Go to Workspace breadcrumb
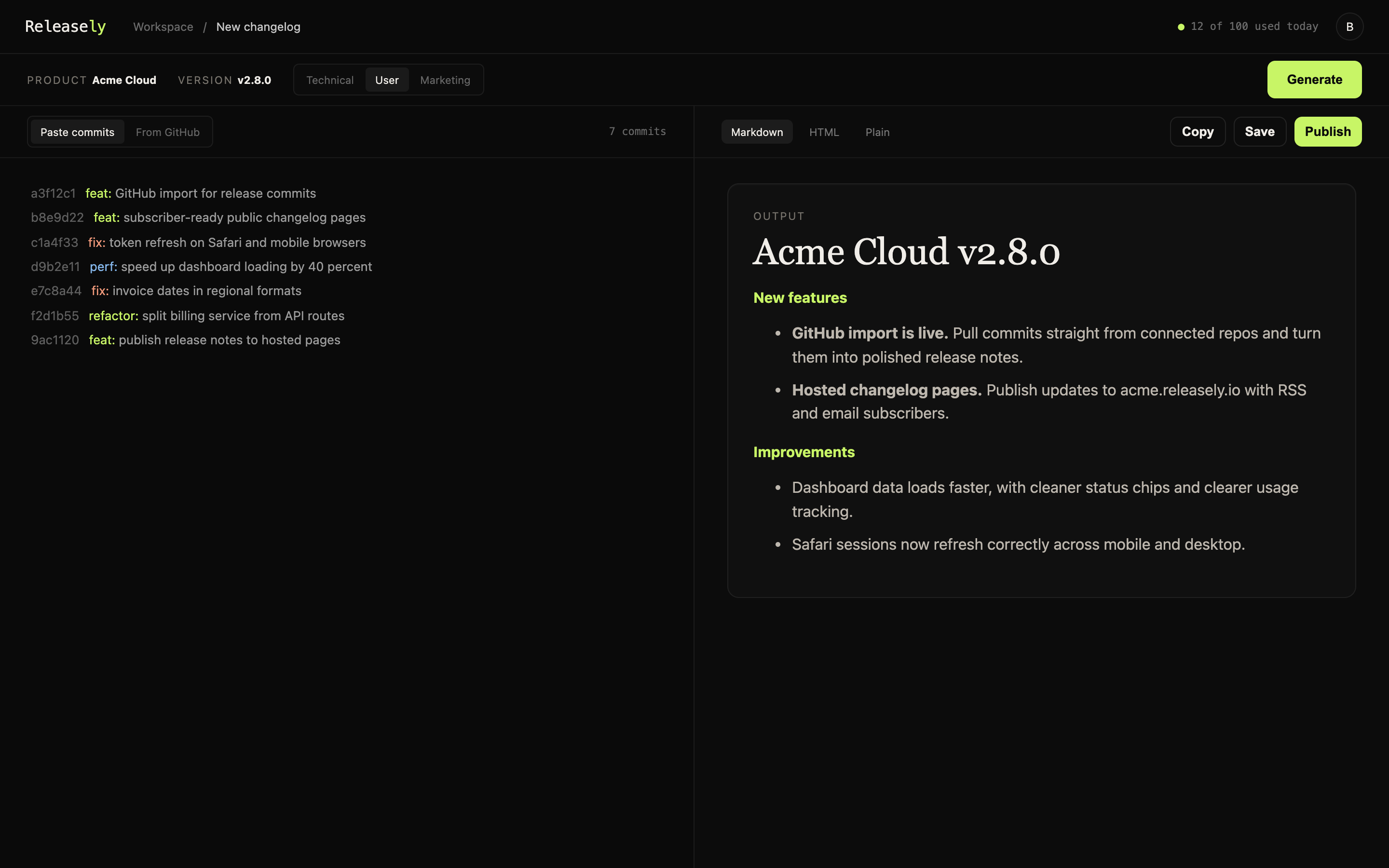The image size is (1389, 868). (x=163, y=27)
